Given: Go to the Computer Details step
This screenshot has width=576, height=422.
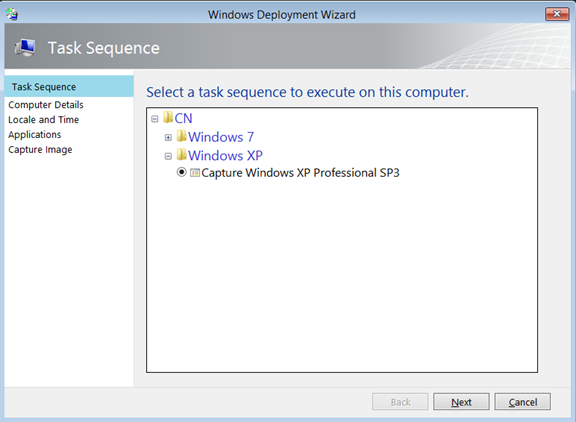Looking at the screenshot, I should 46,105.
